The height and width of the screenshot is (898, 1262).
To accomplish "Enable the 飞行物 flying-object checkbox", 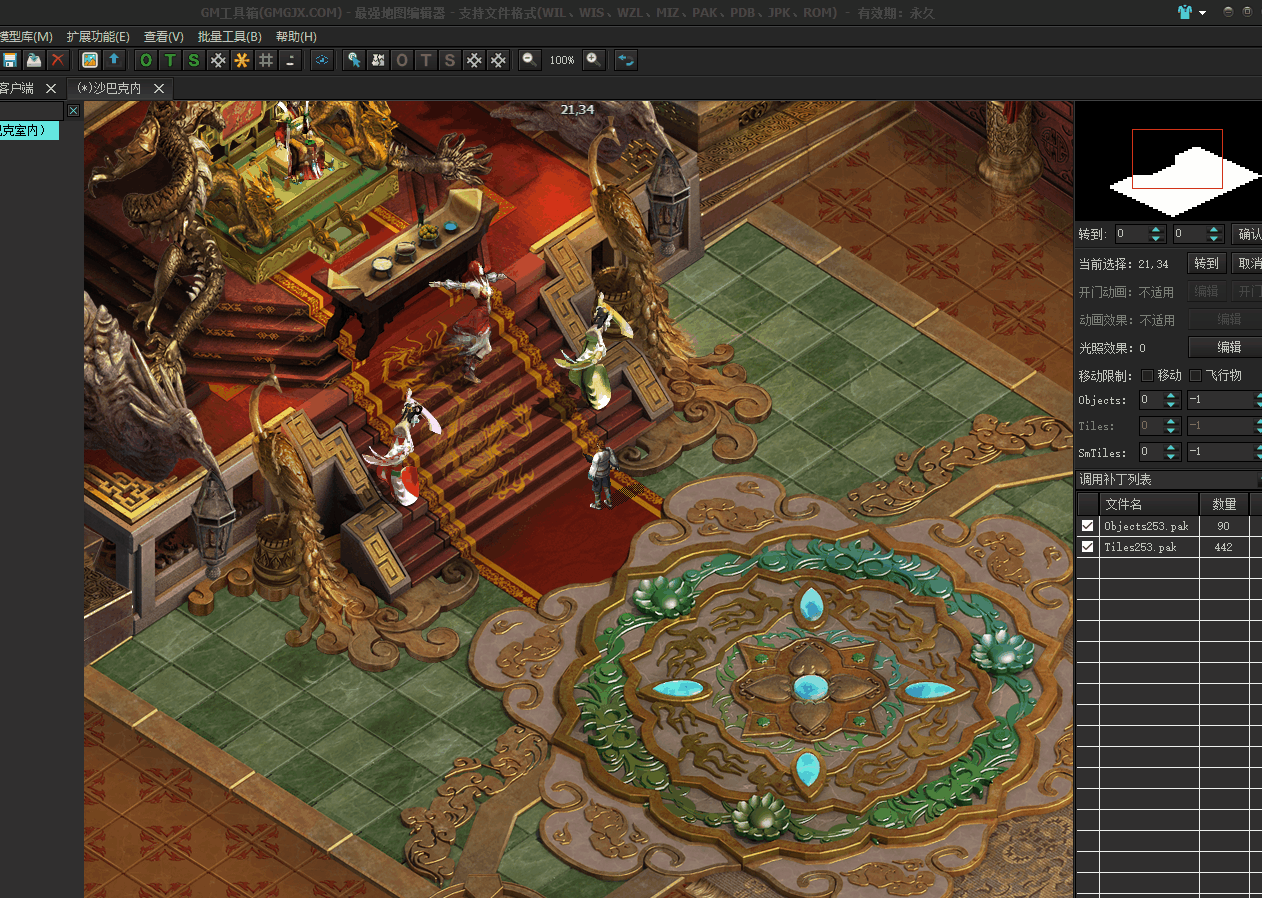I will 1196,375.
